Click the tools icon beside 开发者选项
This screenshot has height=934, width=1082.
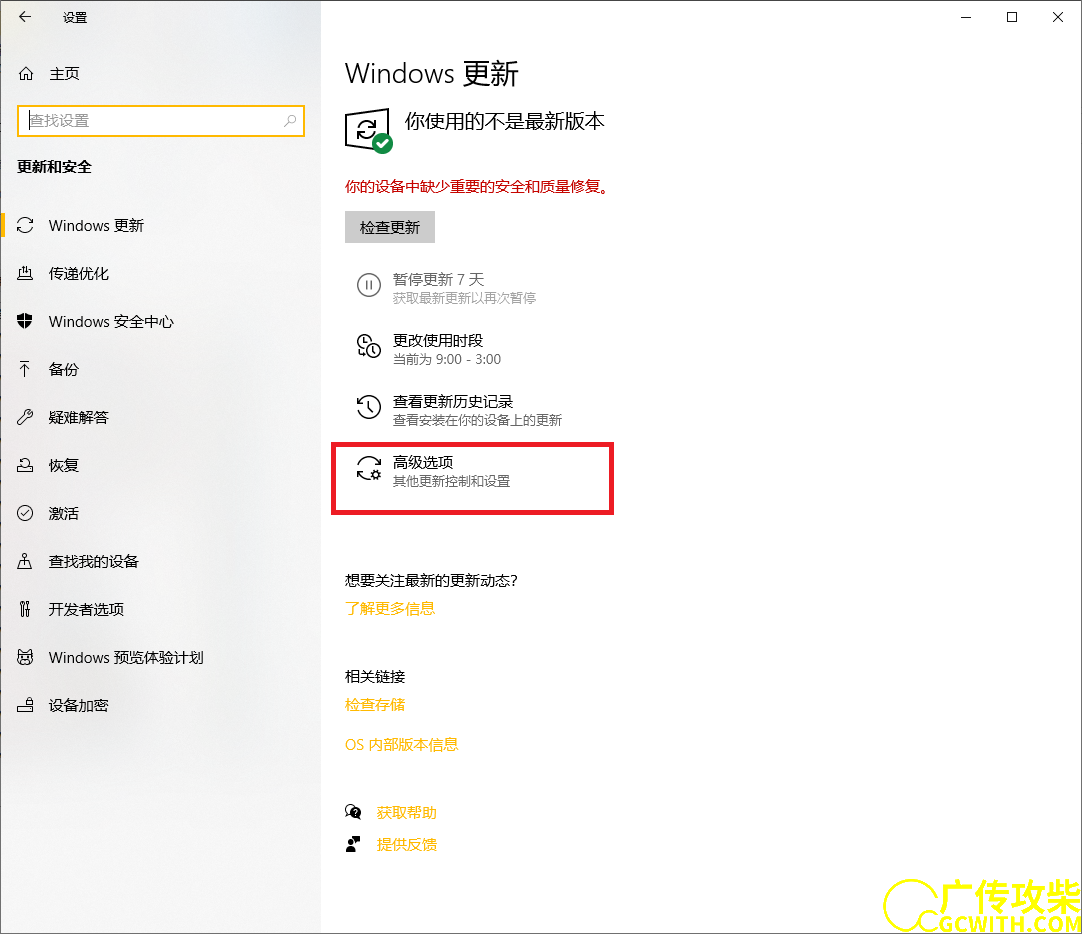pyautogui.click(x=25, y=608)
